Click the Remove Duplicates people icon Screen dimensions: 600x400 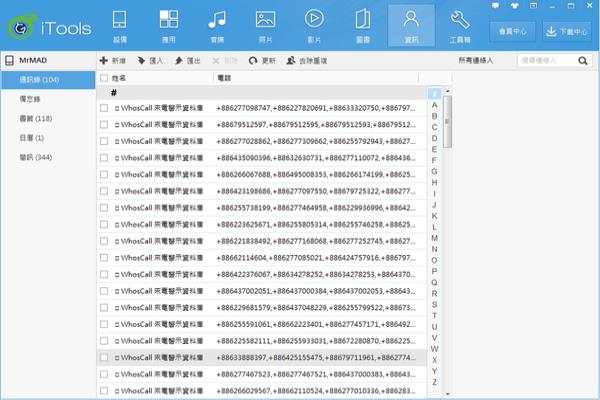pyautogui.click(x=291, y=60)
